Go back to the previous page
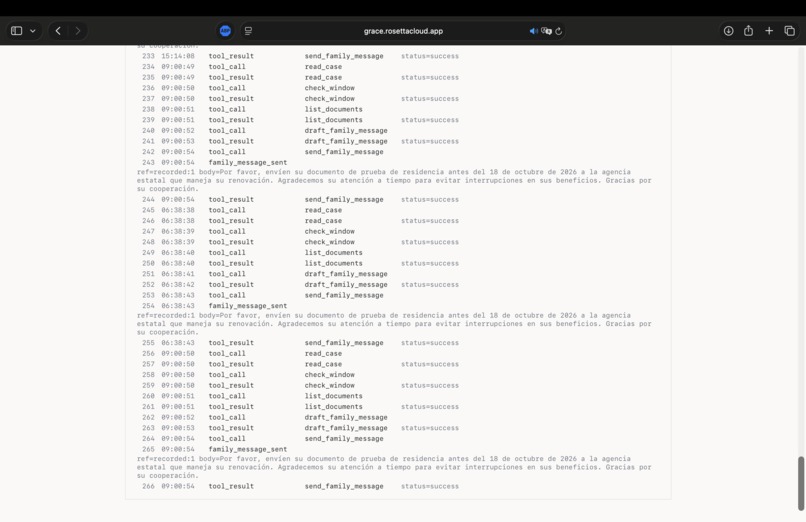Viewport: 806px width, 522px height. (58, 31)
